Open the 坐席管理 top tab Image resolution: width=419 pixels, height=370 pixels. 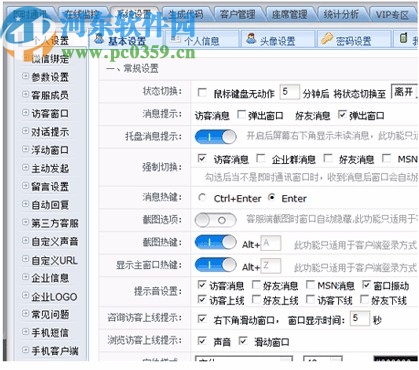(x=290, y=14)
